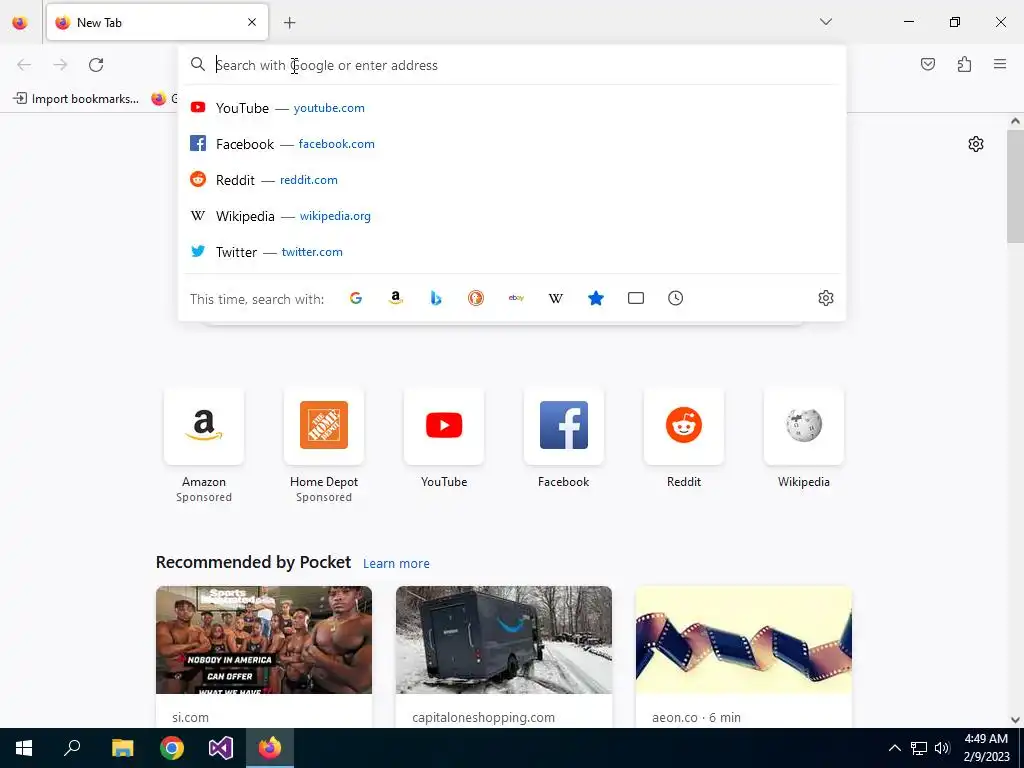1024x768 pixels.
Task: Open aeon.co film strip story
Action: coord(744,640)
